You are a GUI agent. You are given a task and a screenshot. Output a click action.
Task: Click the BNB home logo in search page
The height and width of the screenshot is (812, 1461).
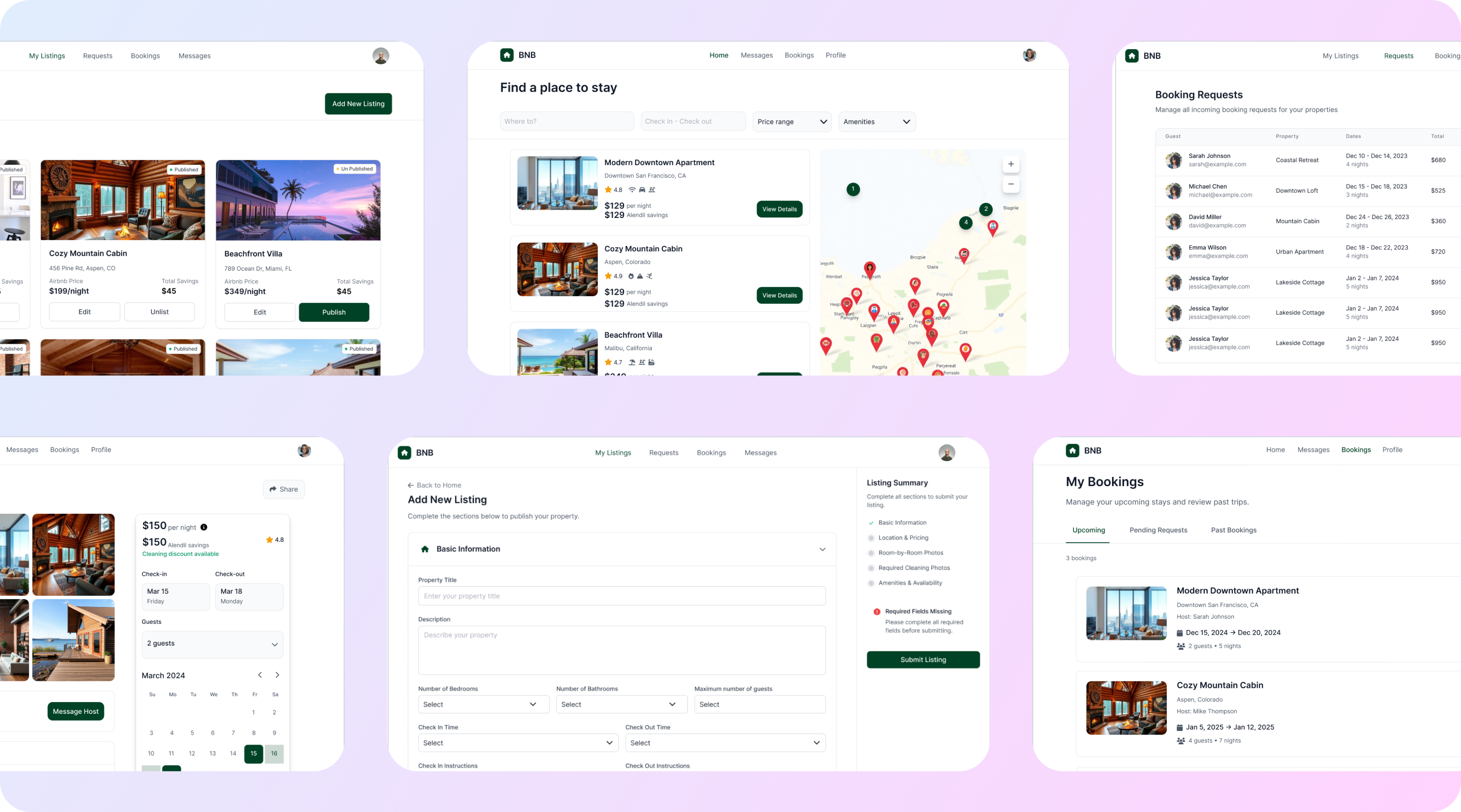pyautogui.click(x=506, y=55)
